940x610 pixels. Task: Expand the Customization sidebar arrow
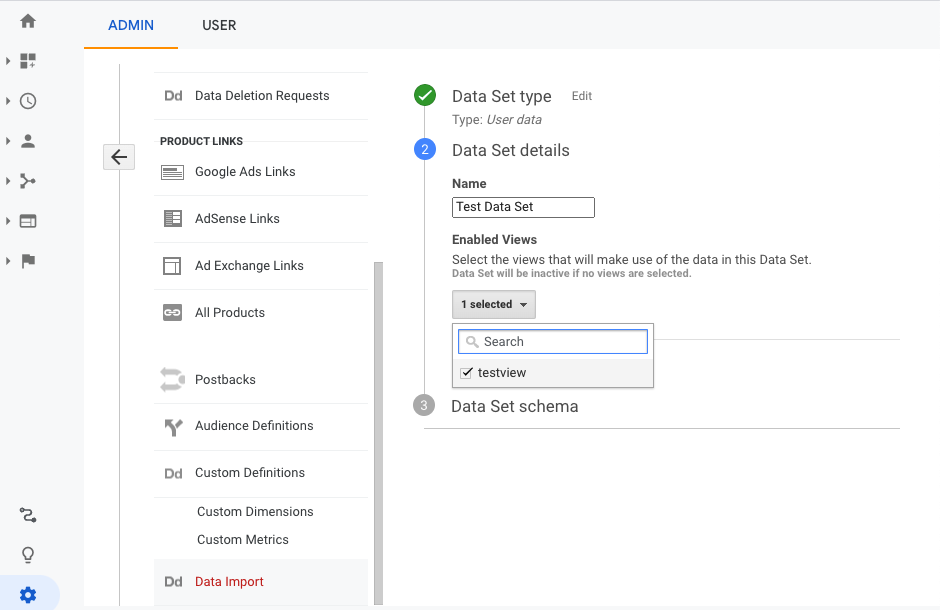pyautogui.click(x=8, y=61)
